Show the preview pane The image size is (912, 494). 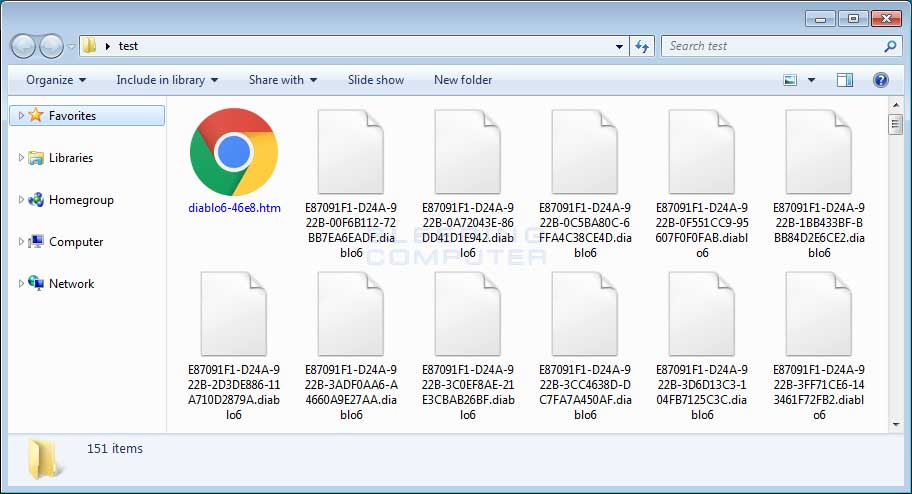[845, 80]
